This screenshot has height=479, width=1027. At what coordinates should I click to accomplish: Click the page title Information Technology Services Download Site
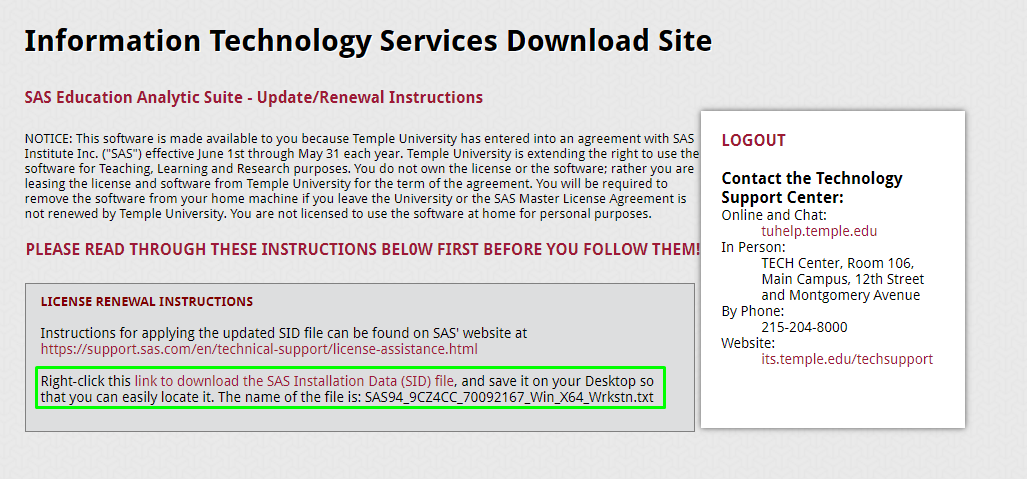[x=368, y=41]
